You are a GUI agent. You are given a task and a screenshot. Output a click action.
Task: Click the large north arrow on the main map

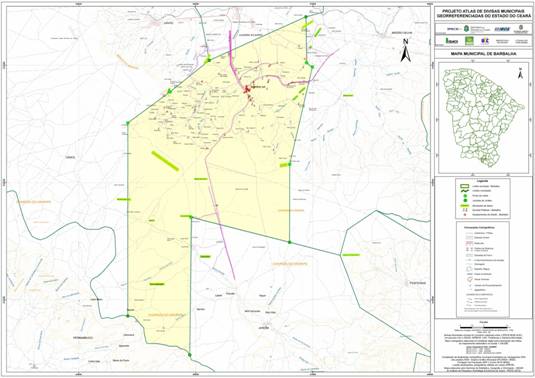pos(405,50)
